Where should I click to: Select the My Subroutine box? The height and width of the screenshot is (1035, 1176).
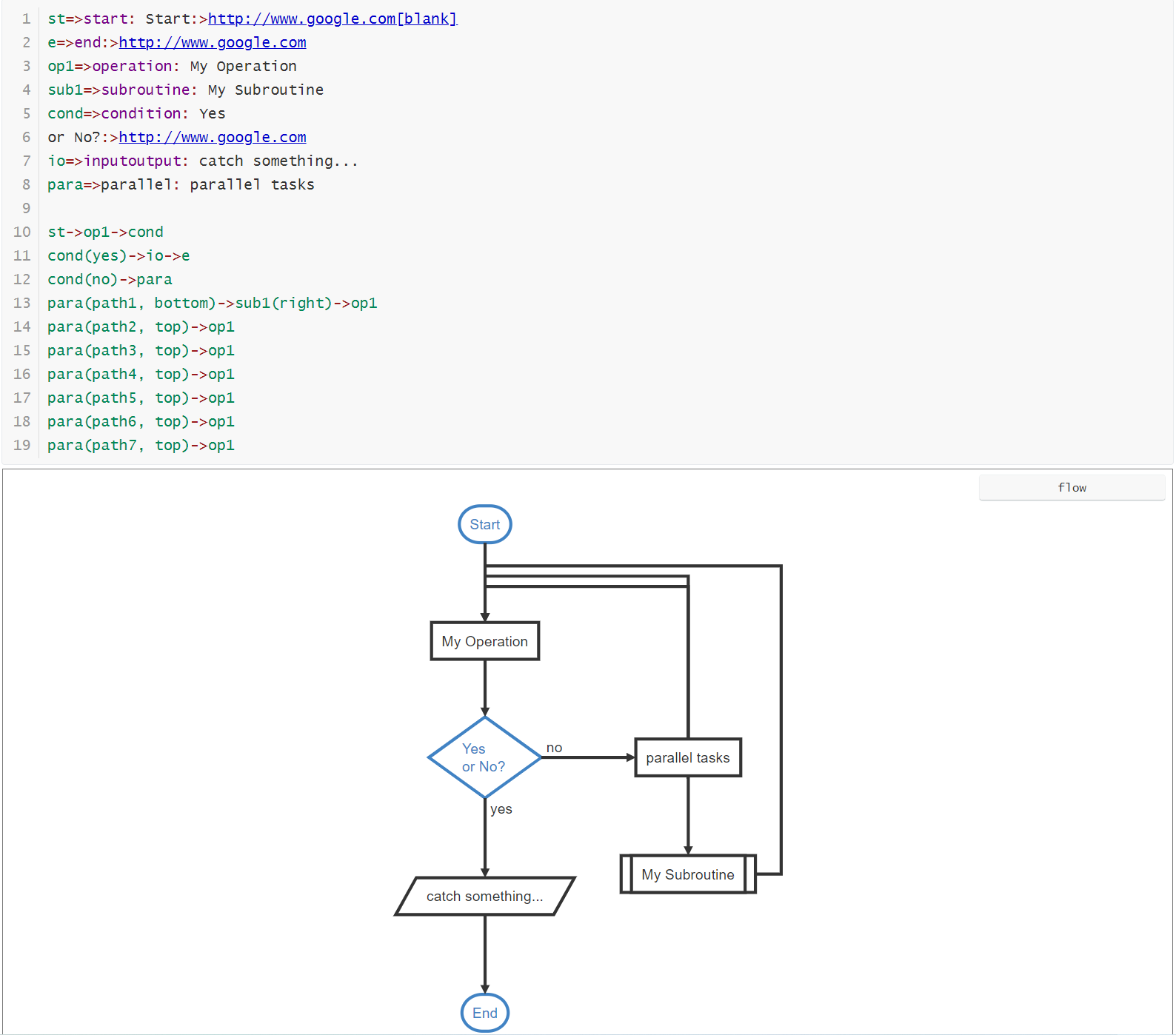[x=688, y=874]
